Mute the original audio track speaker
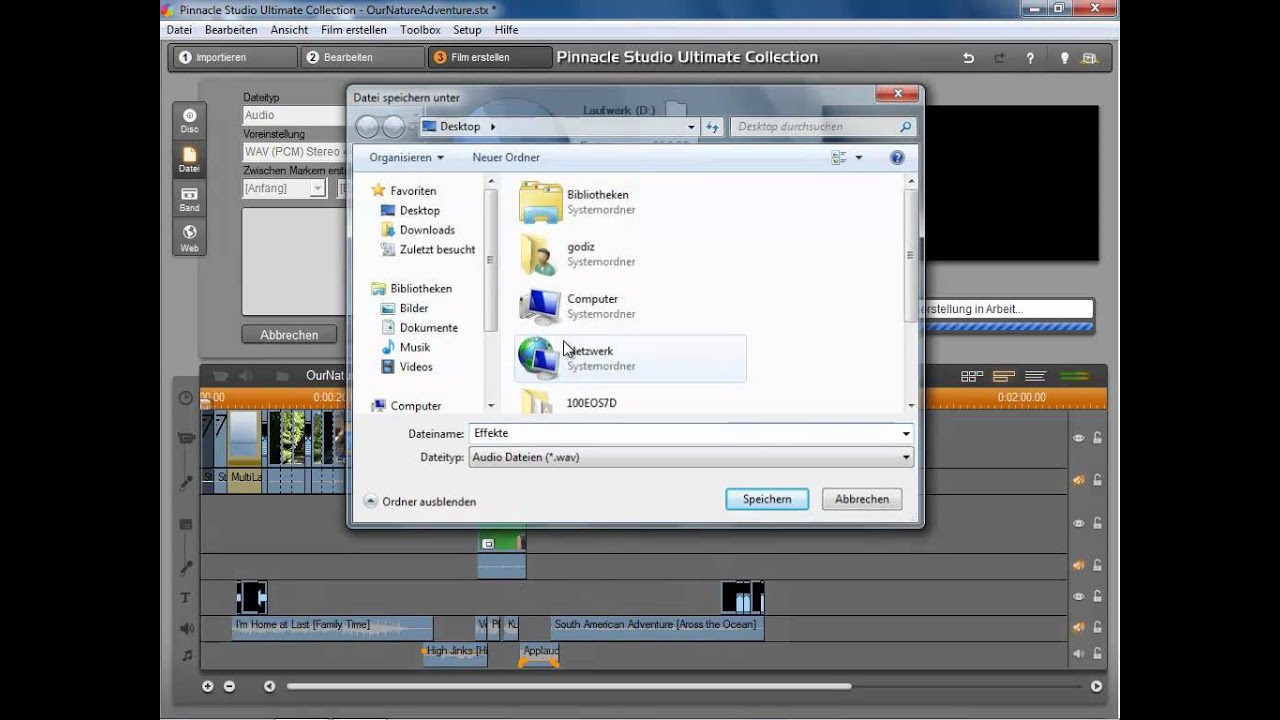 (x=1079, y=480)
